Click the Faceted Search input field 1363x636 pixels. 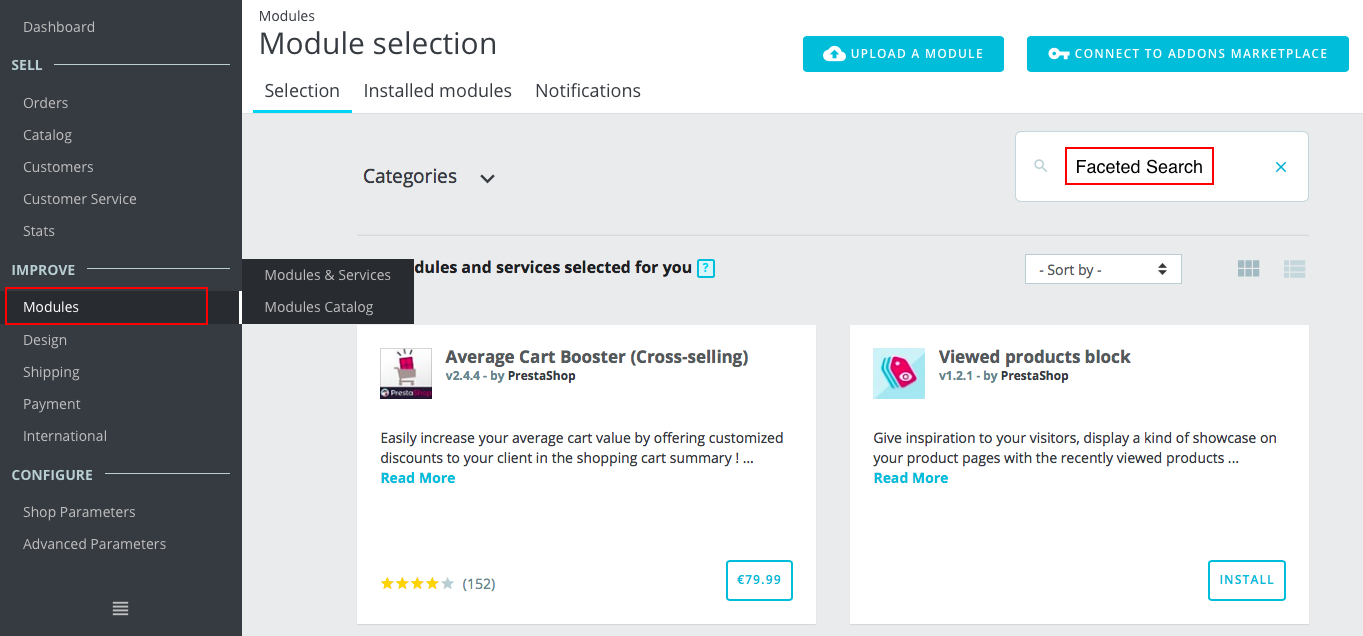click(1139, 167)
